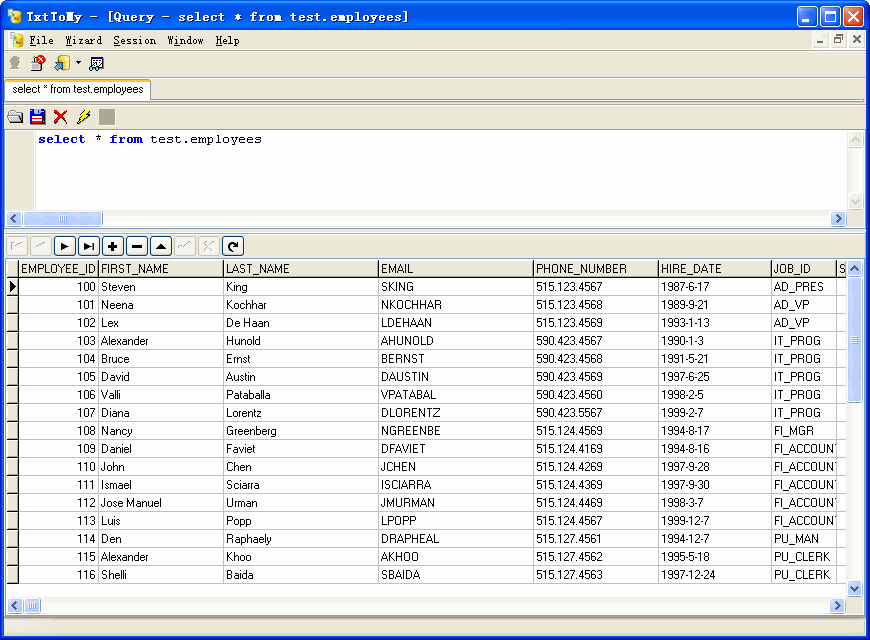
Task: Open the Wizard menu
Action: (84, 41)
